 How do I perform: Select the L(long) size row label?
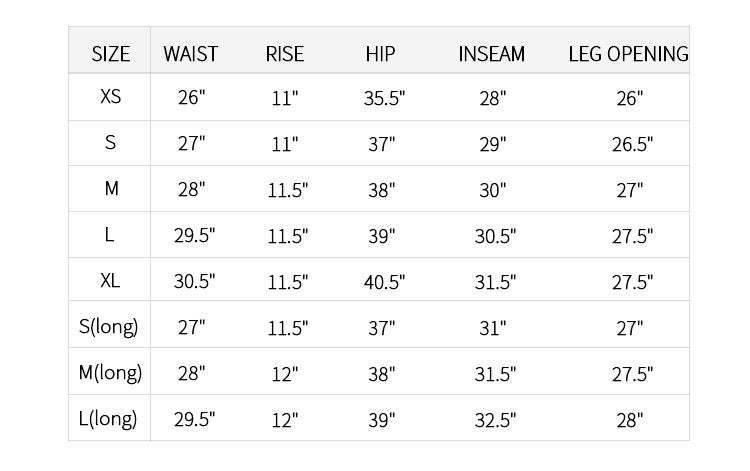(110, 420)
